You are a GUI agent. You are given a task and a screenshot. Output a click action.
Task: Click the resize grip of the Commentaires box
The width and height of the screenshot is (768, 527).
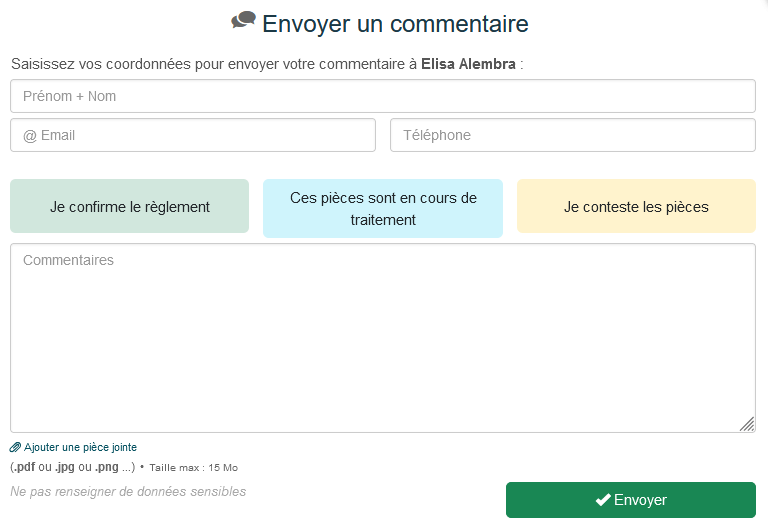[747, 424]
